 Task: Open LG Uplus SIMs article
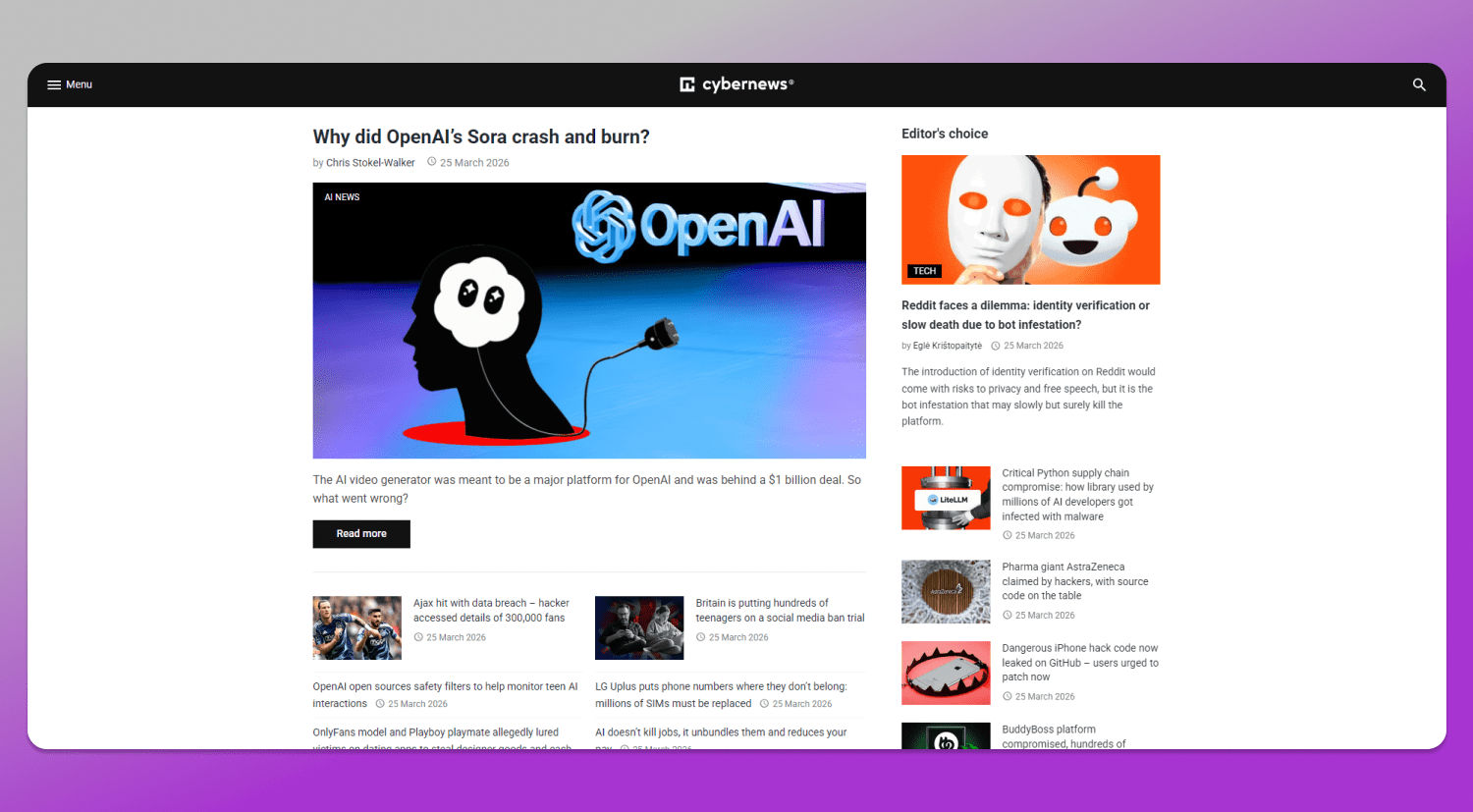(x=721, y=695)
